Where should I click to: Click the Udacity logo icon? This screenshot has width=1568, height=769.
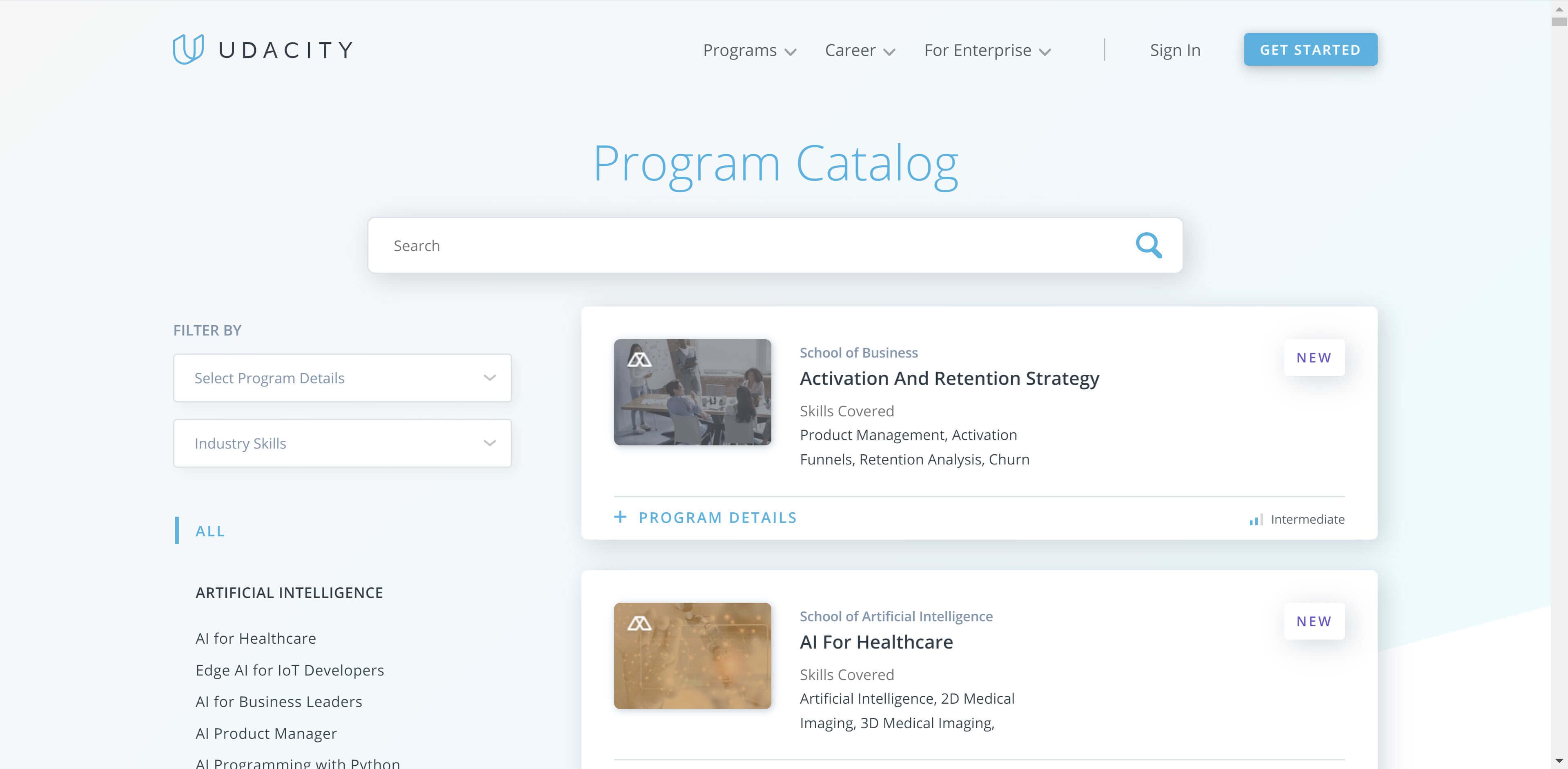(184, 49)
